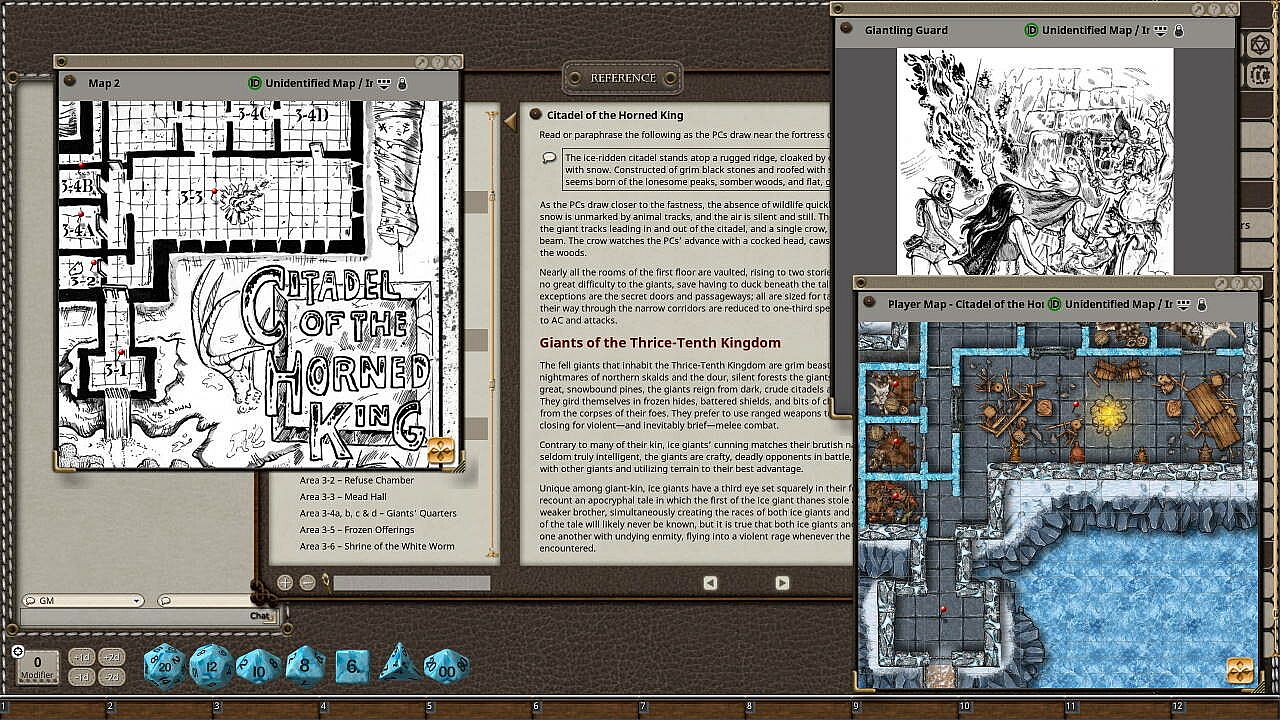Roll the d4 die
Image resolution: width=1280 pixels, height=720 pixels.
[x=400, y=665]
